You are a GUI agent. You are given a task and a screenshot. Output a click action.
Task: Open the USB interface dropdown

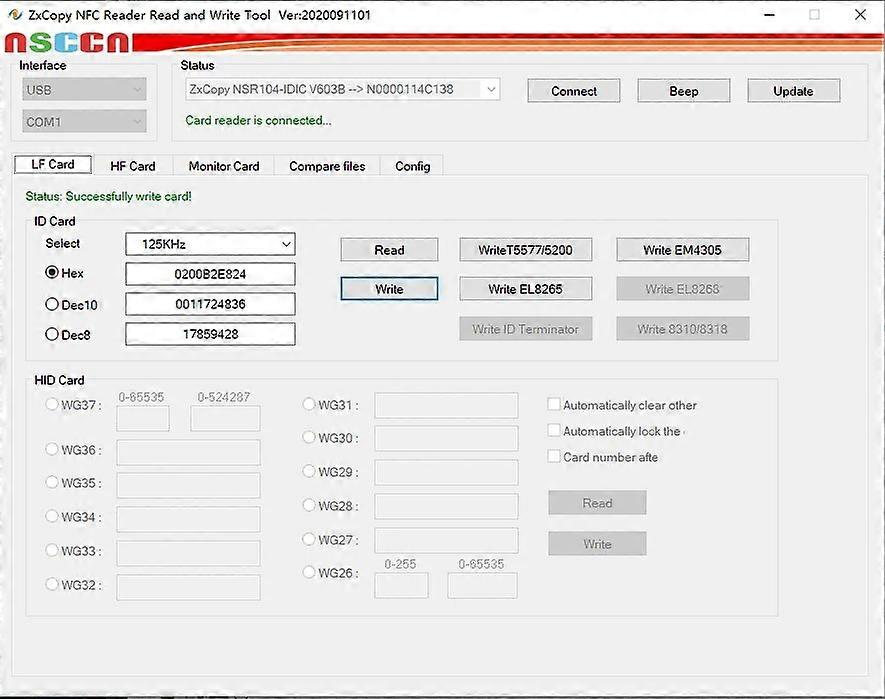[x=85, y=90]
